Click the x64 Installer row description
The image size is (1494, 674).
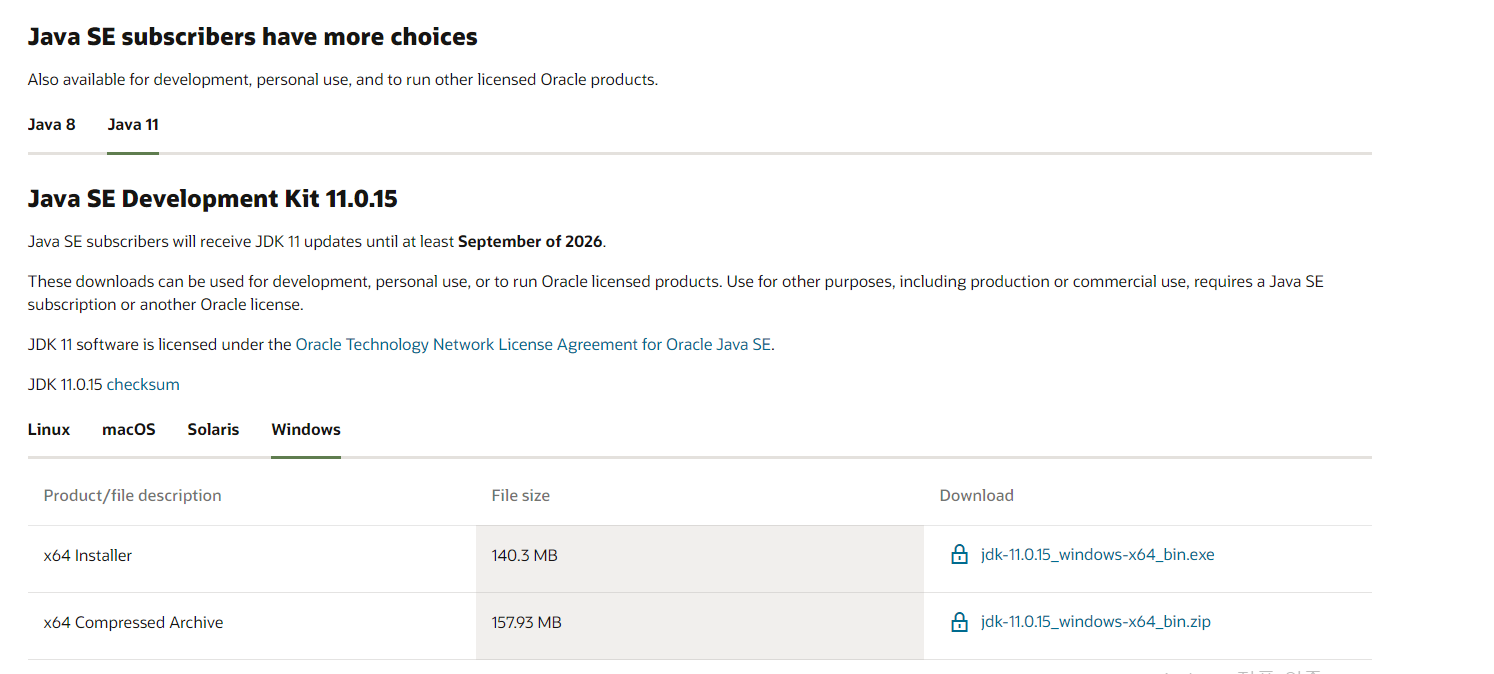point(88,556)
